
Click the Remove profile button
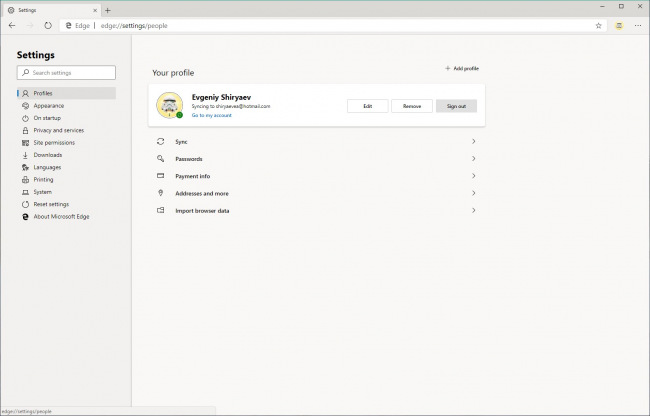(412, 106)
